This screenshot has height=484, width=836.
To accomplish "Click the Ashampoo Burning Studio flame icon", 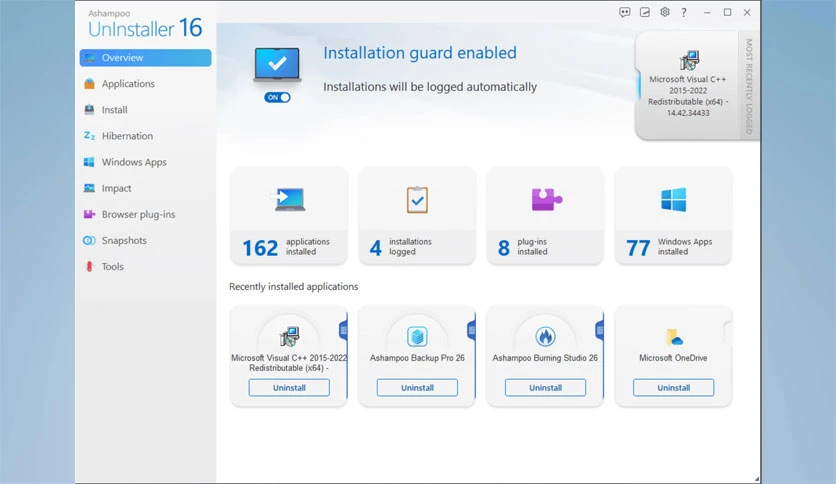I will tap(545, 336).
